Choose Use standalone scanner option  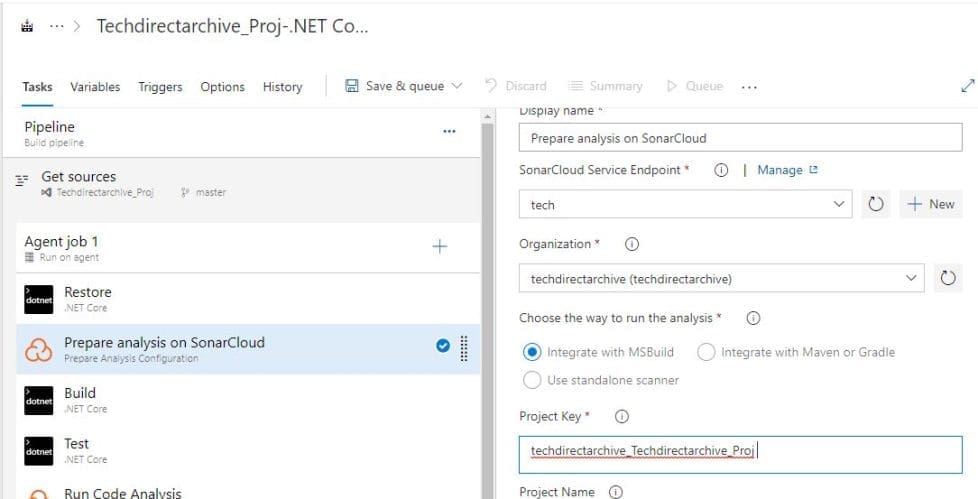point(531,380)
